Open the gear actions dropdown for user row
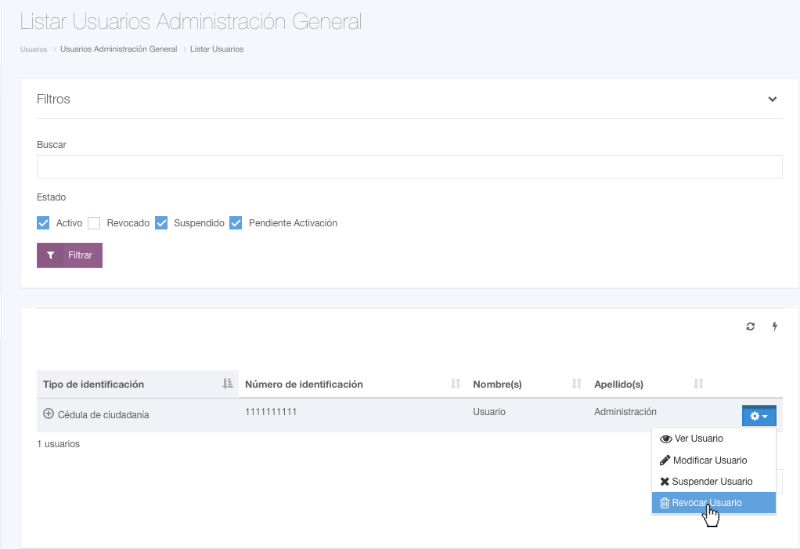800x549 pixels. (x=758, y=415)
